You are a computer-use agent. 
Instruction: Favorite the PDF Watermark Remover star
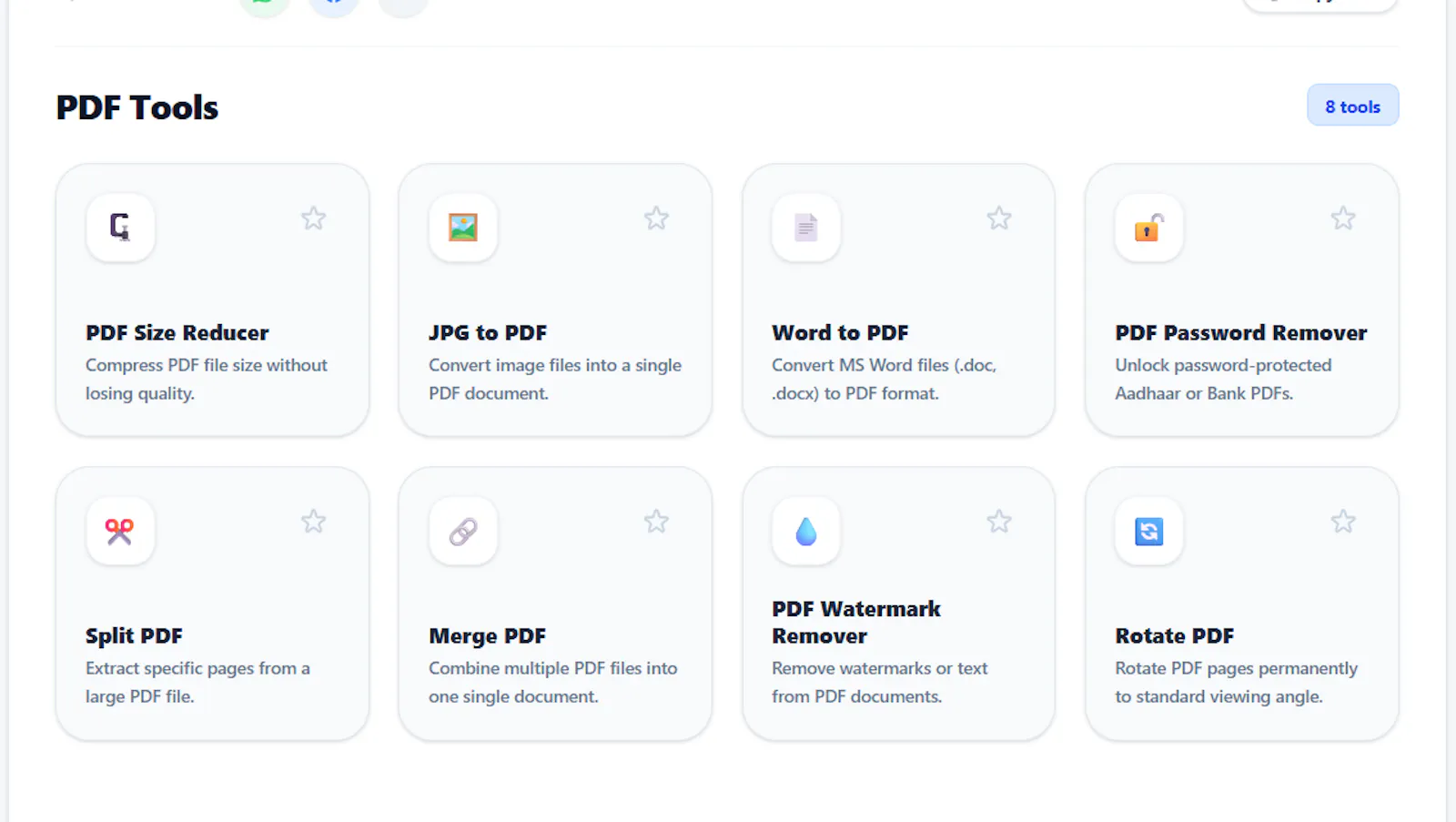click(999, 522)
